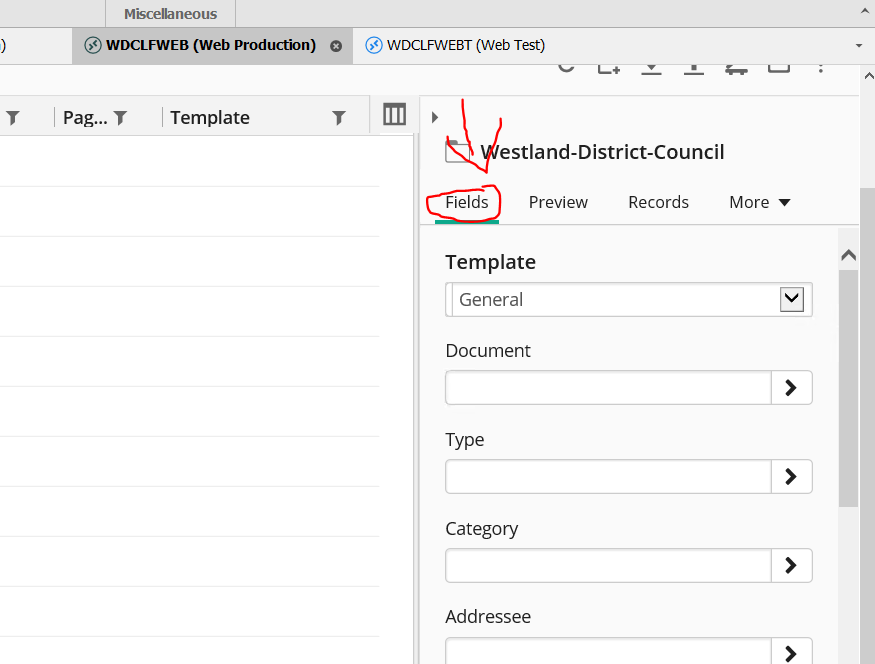Open the Addressee field arrow button
Viewport: 875px width, 664px height.
[791, 652]
